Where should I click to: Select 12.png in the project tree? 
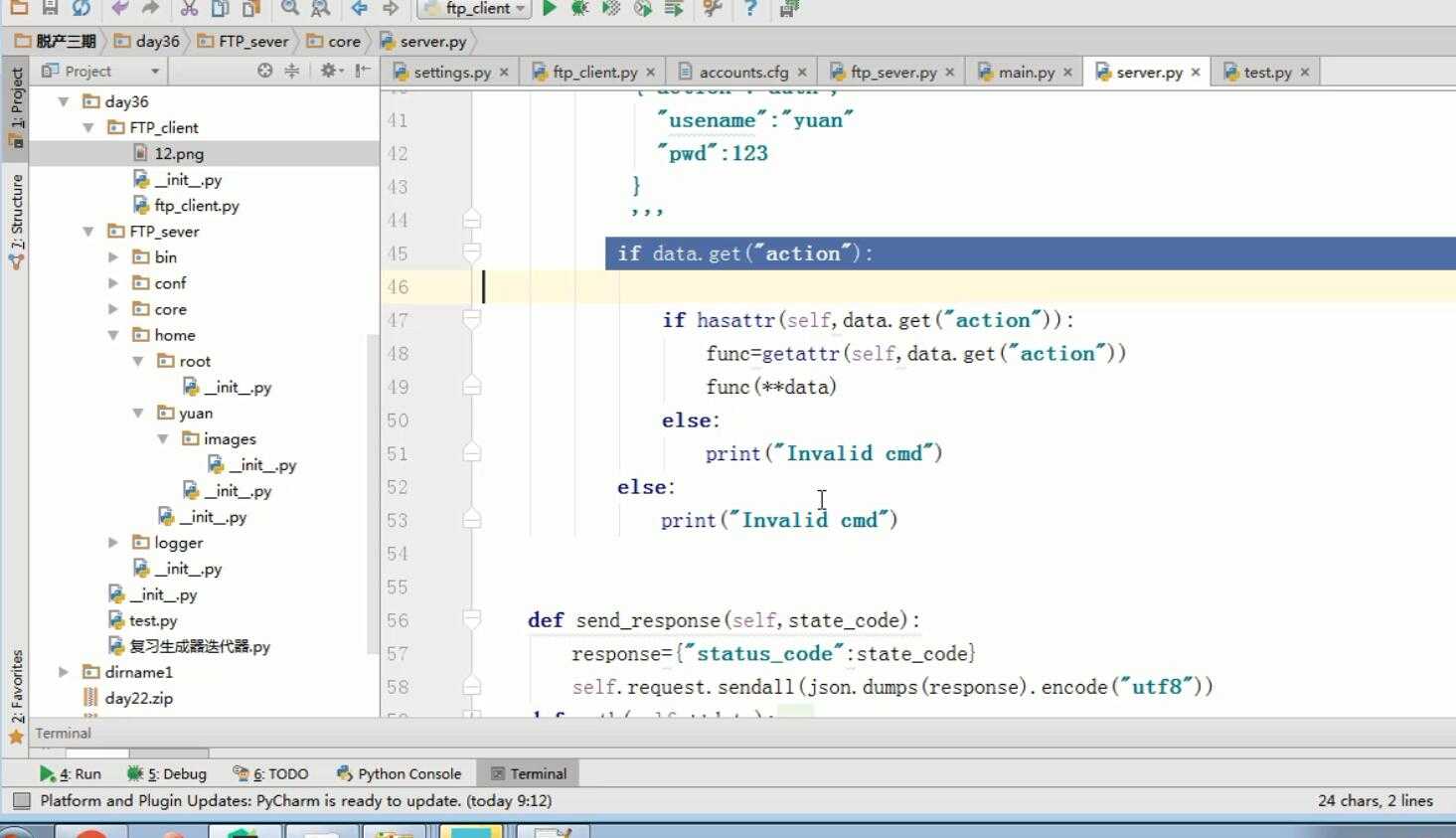(x=179, y=153)
